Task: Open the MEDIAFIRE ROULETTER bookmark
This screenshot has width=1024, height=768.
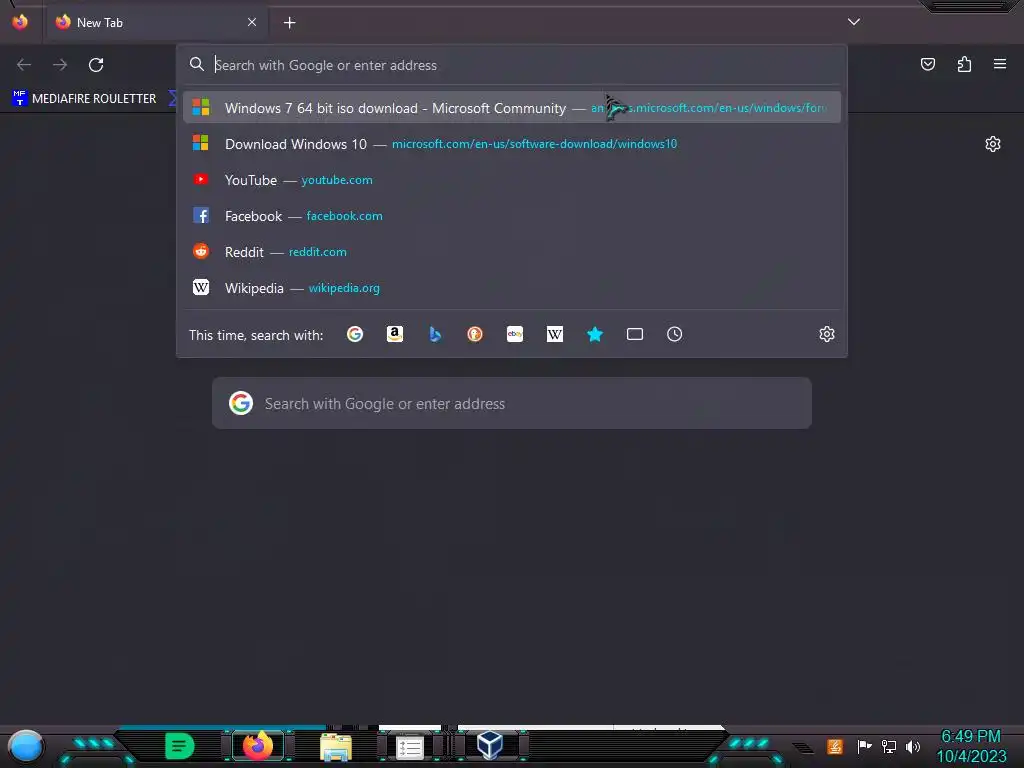Action: (84, 99)
